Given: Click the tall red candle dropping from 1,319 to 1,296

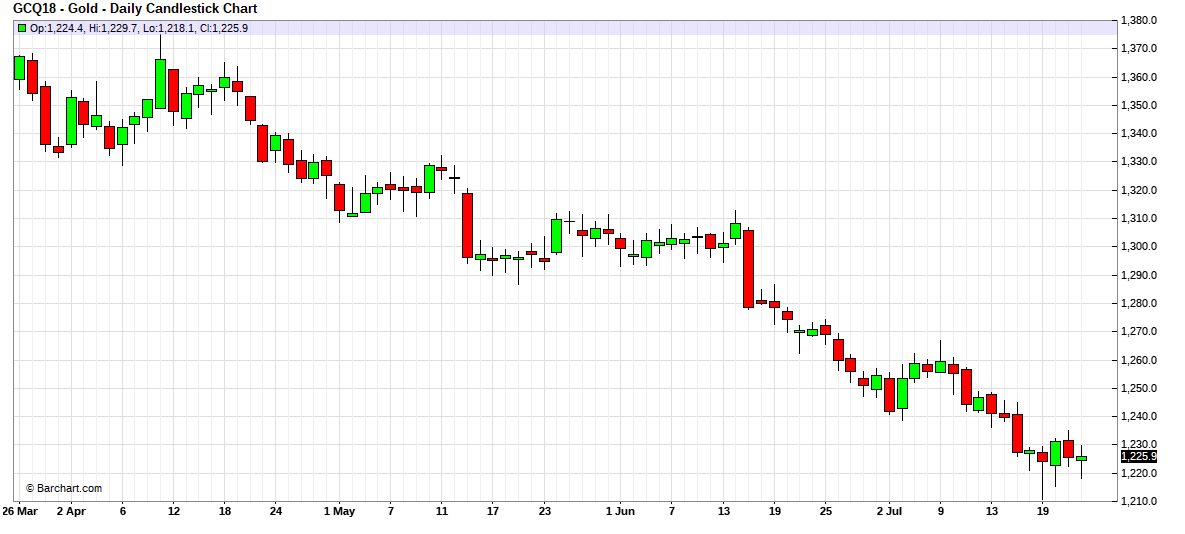Looking at the screenshot, I should tap(467, 225).
